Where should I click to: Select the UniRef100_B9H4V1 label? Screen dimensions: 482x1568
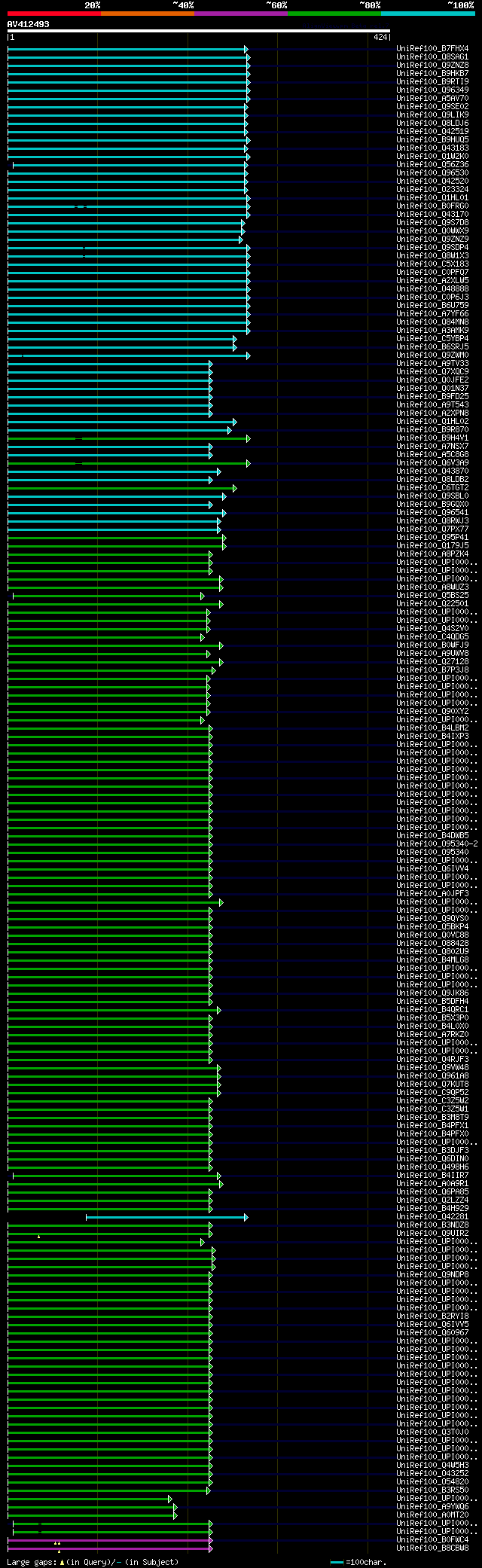click(432, 438)
